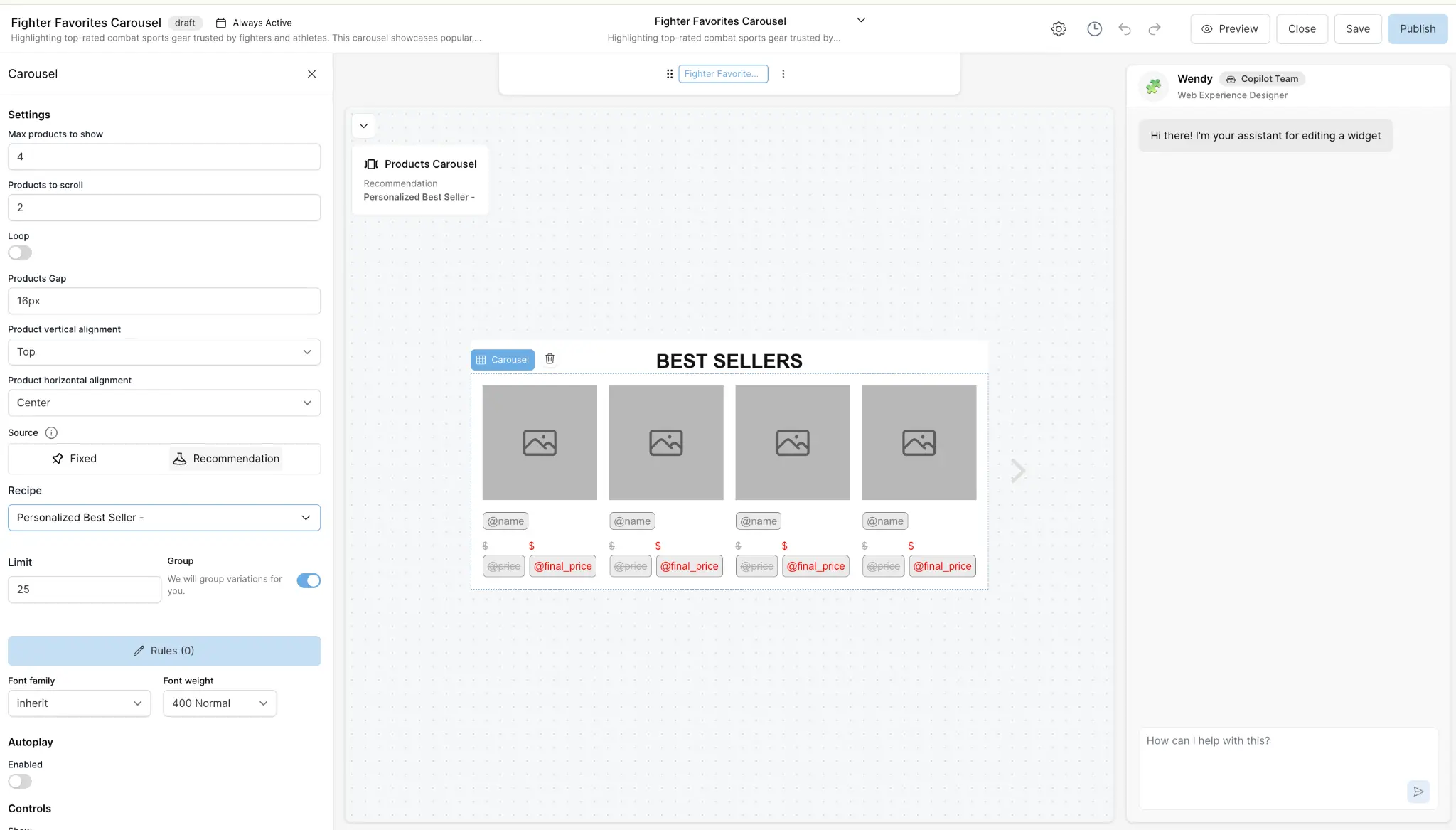Image resolution: width=1456 pixels, height=830 pixels.
Task: Expand the widget title dropdown chevron
Action: click(861, 21)
